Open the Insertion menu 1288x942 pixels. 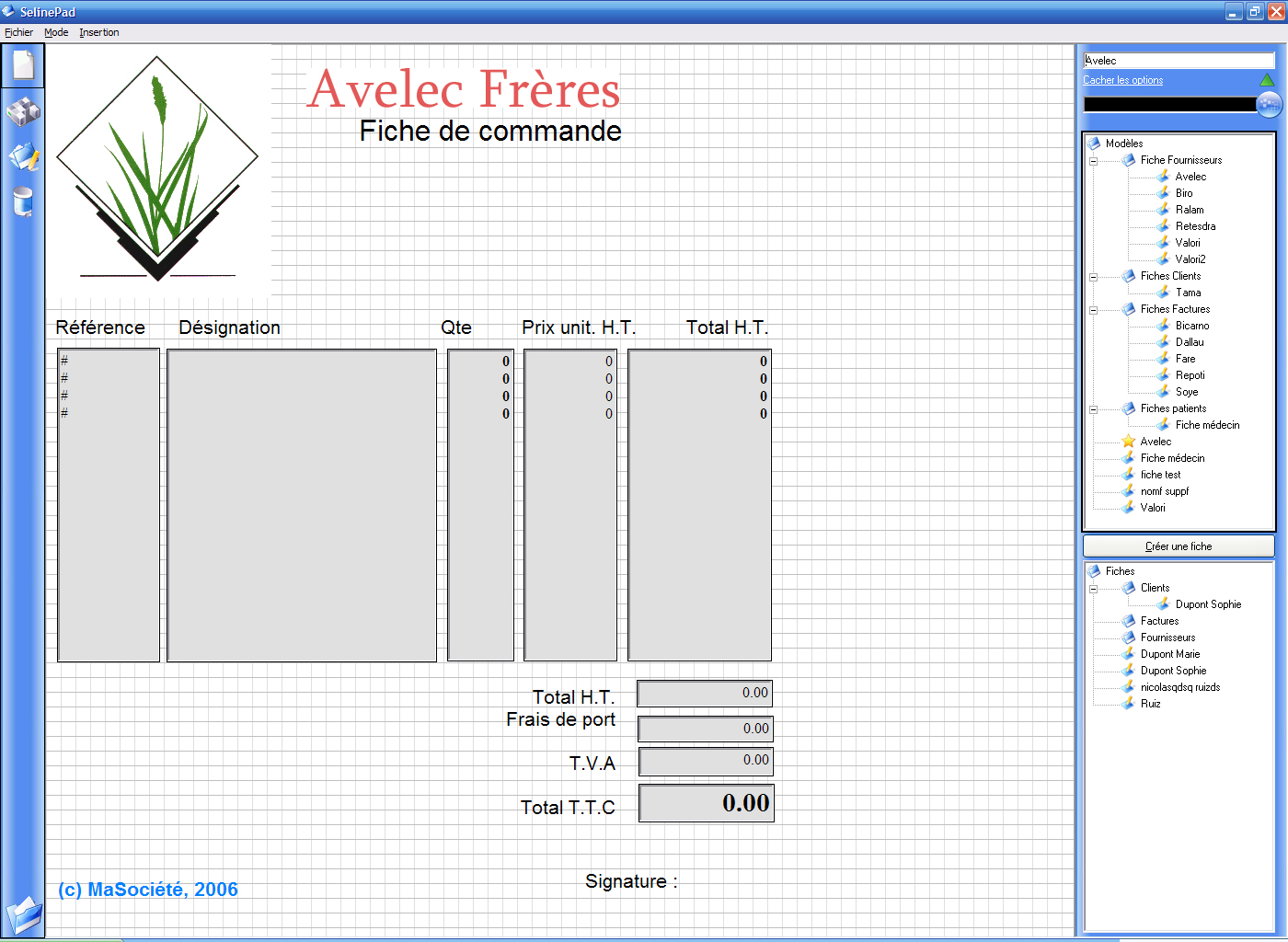coord(98,32)
